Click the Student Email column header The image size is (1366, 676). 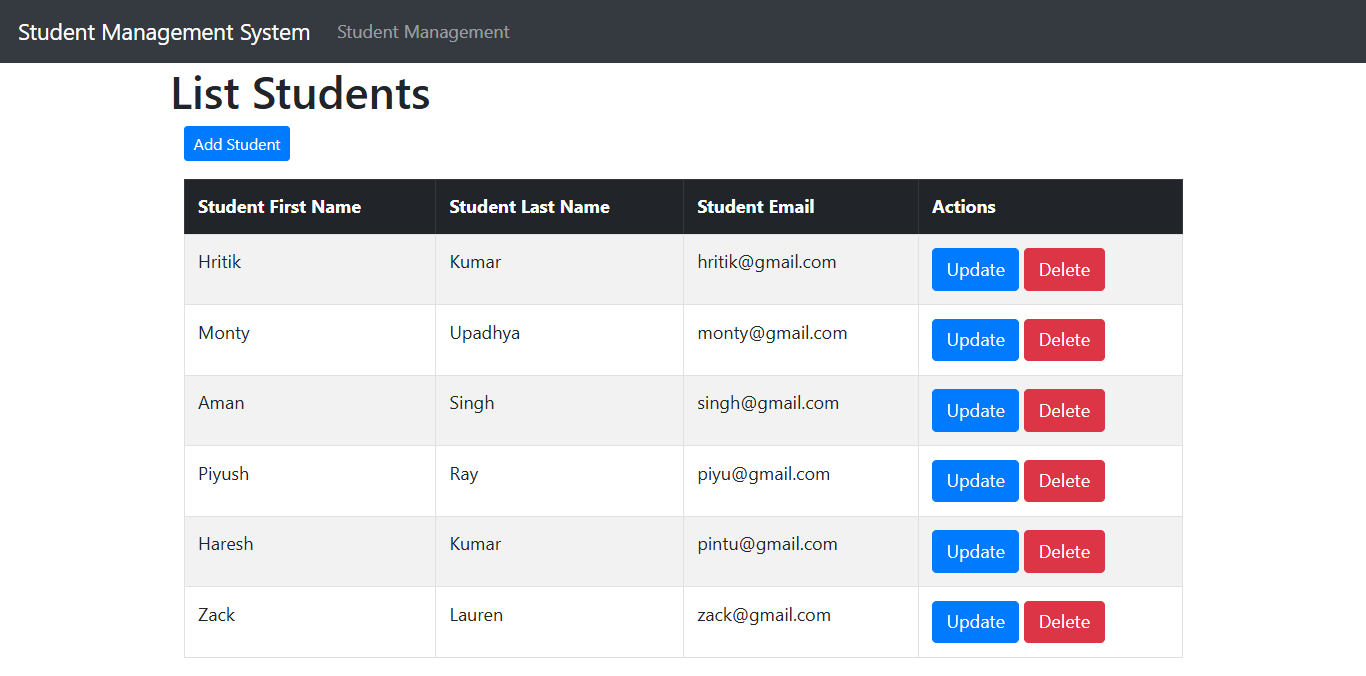click(755, 206)
